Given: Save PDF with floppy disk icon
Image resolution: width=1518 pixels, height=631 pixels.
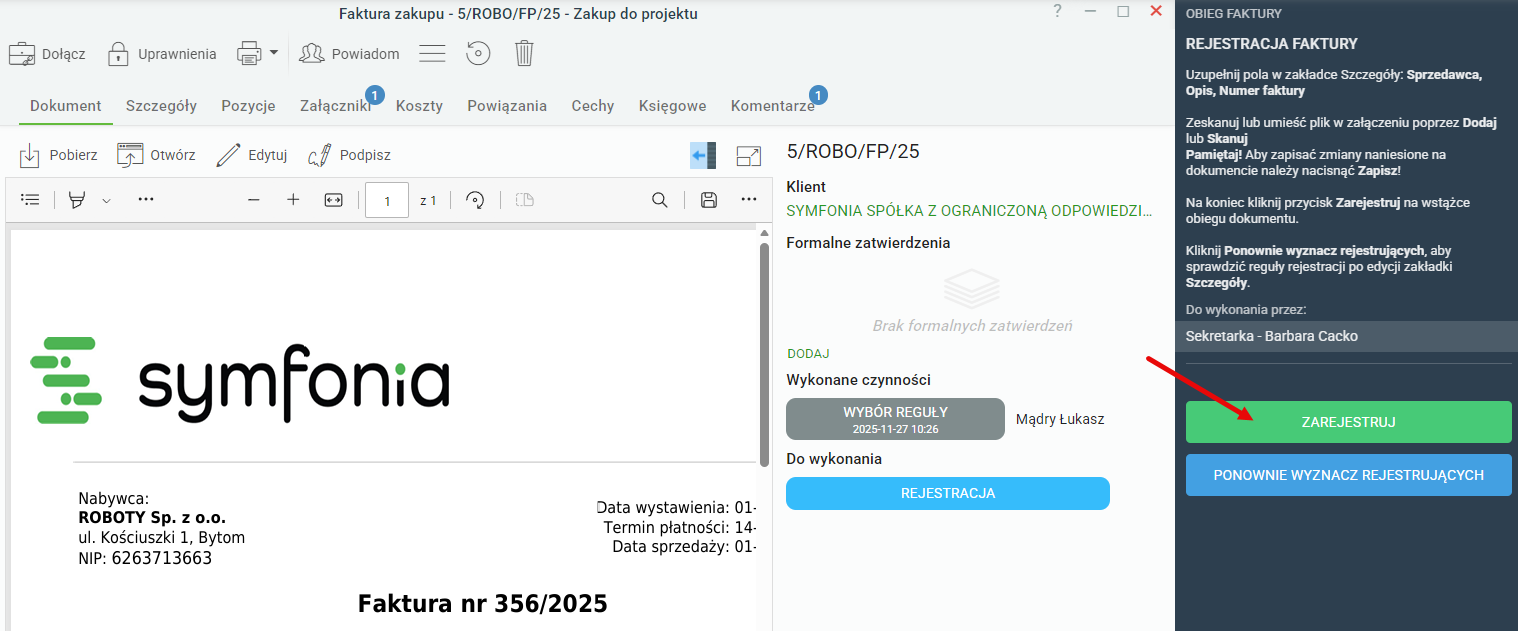Looking at the screenshot, I should [x=709, y=200].
